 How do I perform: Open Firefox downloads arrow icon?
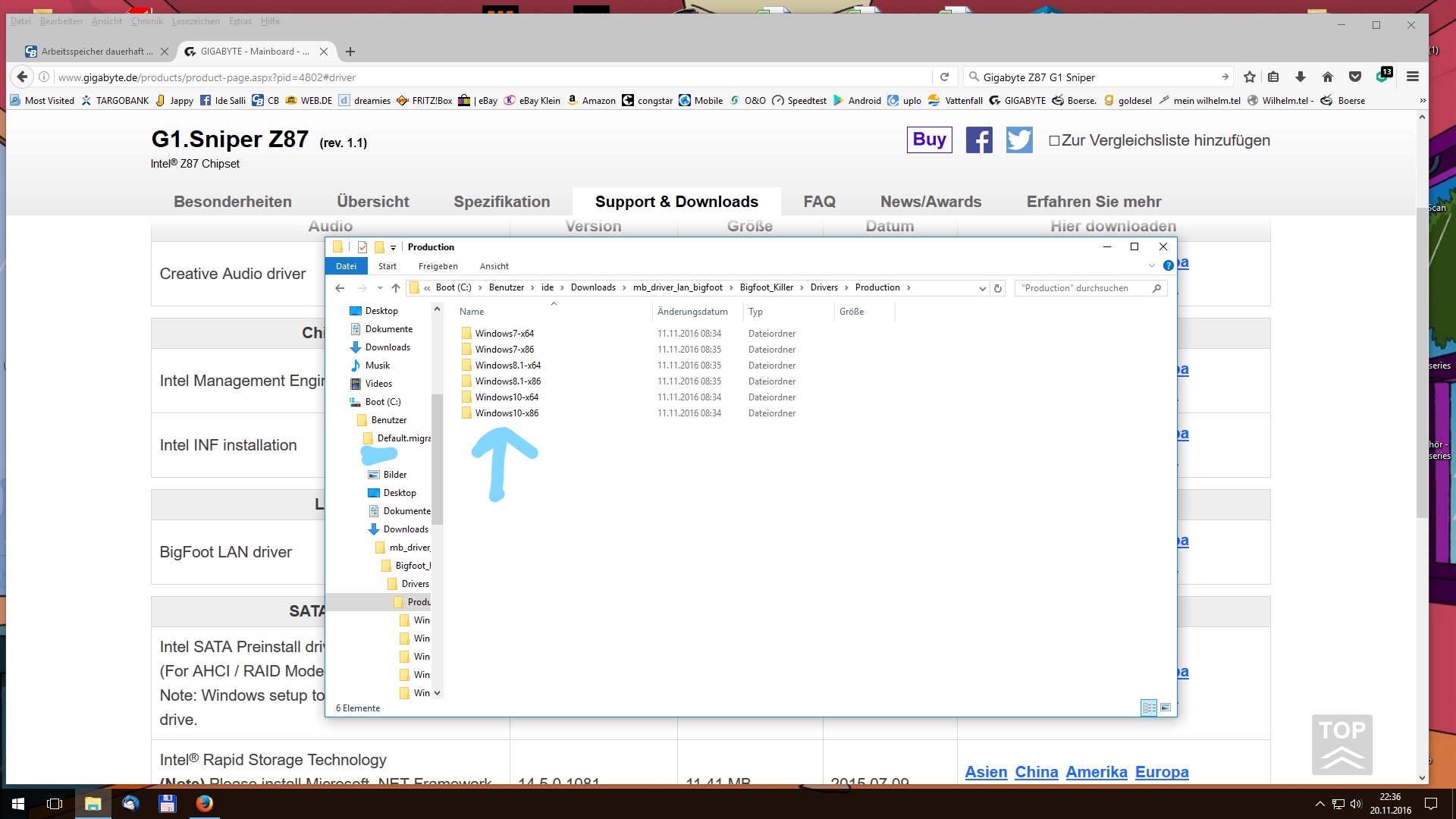pos(1301,77)
